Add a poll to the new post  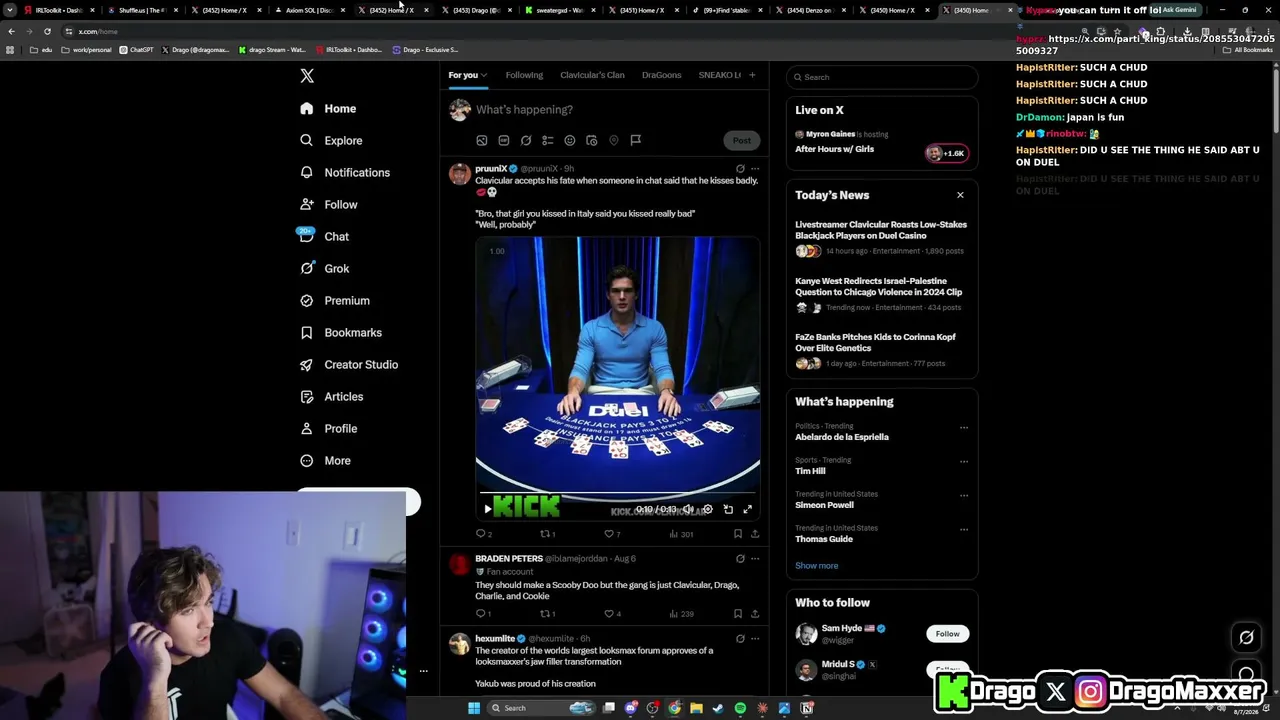[548, 140]
